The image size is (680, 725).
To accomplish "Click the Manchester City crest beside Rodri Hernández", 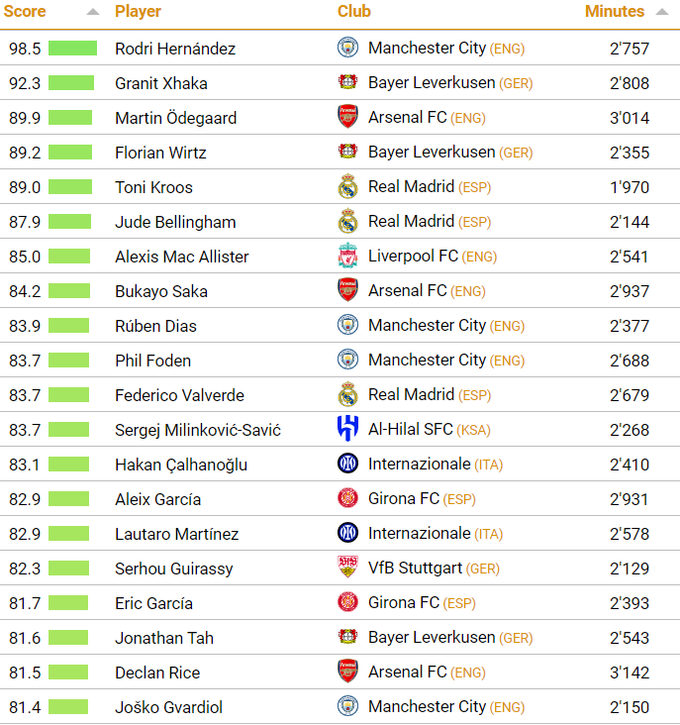I will point(348,48).
